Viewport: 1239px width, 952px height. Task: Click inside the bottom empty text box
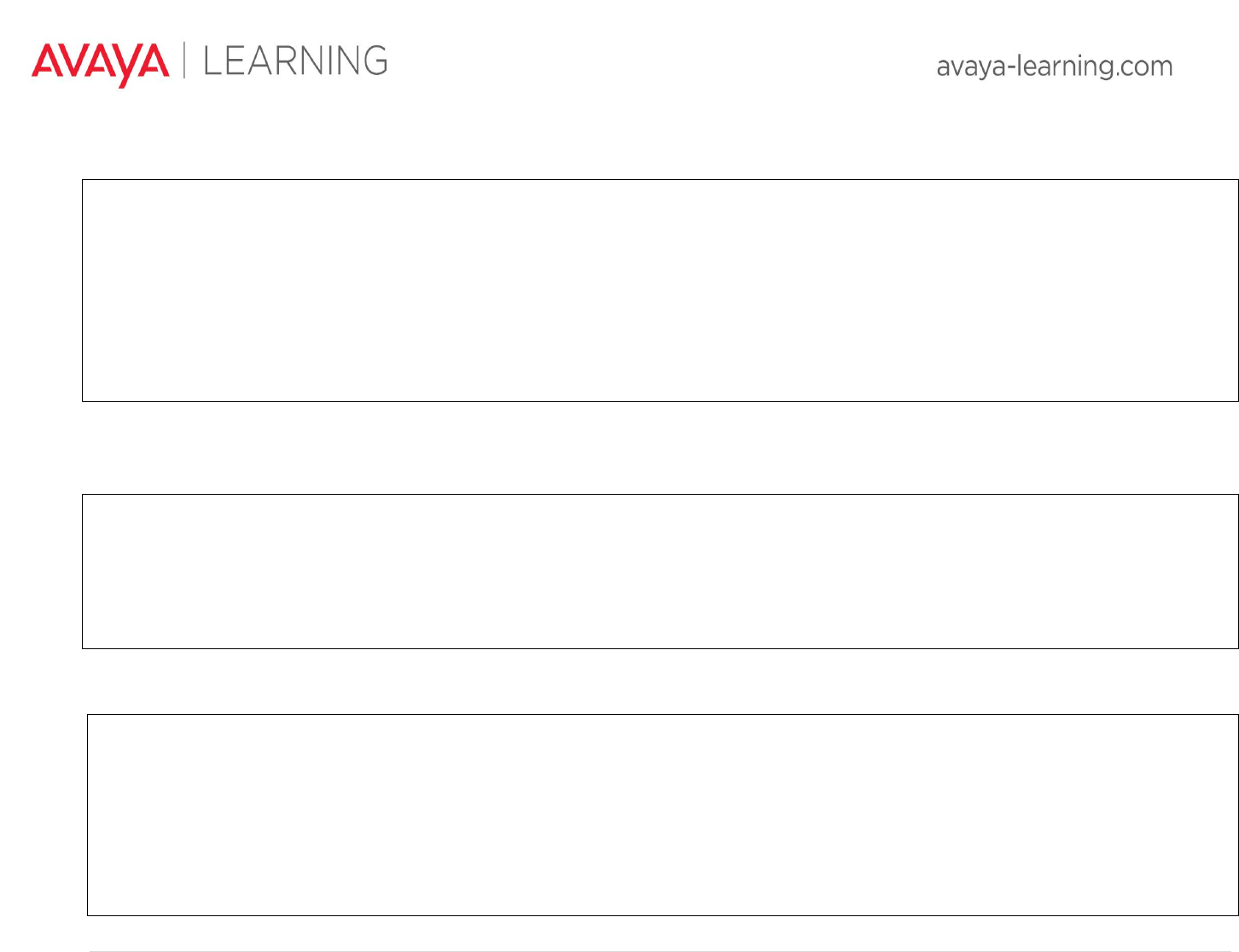click(x=662, y=815)
